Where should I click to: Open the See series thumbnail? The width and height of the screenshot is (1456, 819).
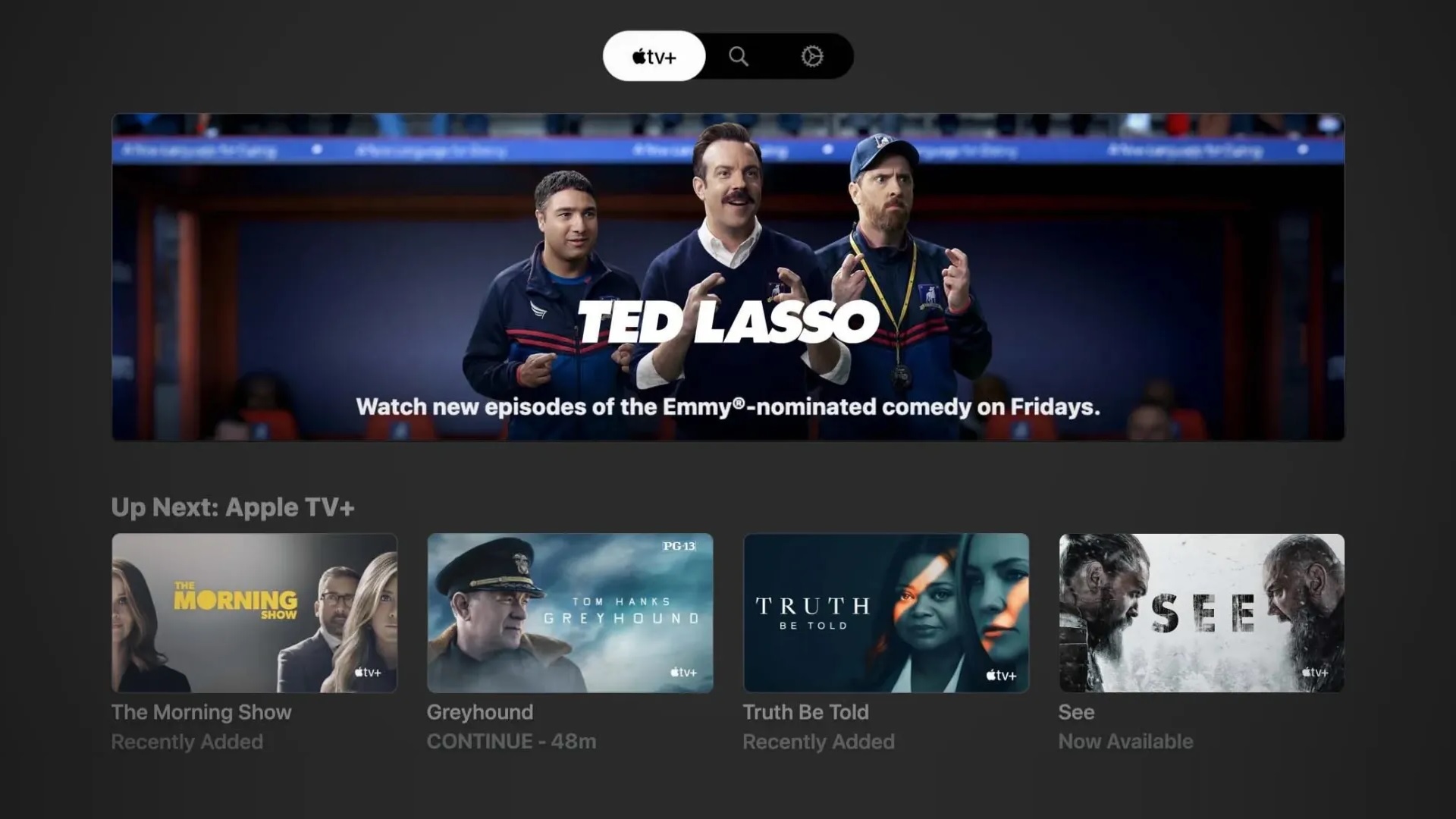pyautogui.click(x=1202, y=613)
